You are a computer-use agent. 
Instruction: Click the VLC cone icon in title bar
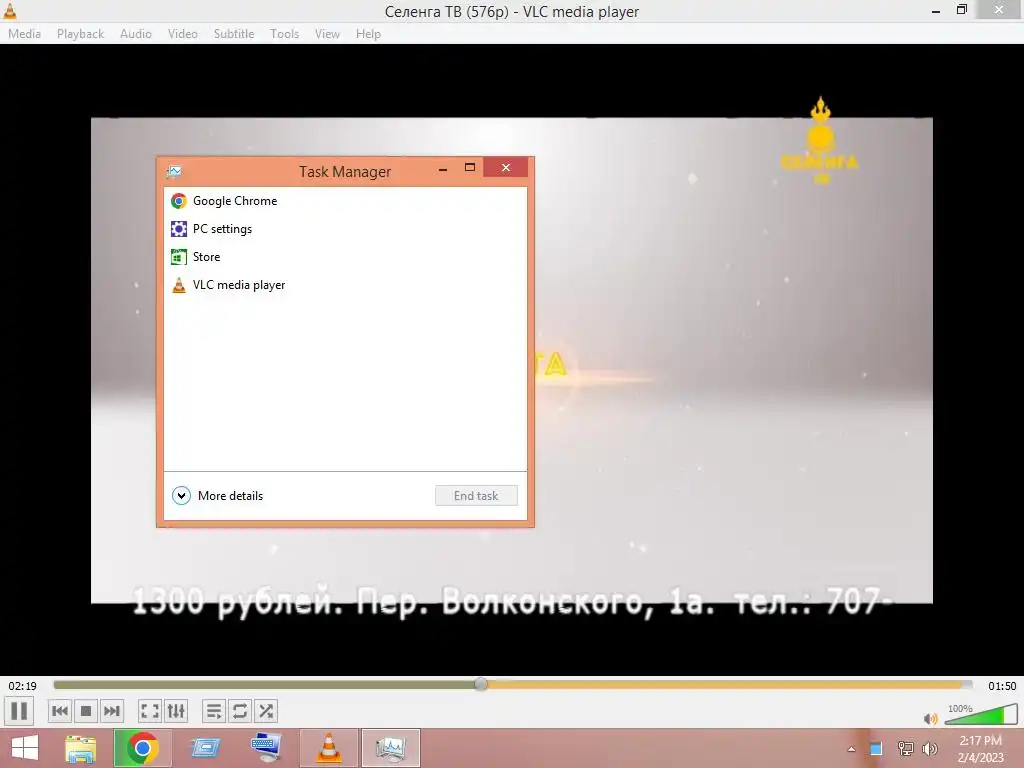10,11
